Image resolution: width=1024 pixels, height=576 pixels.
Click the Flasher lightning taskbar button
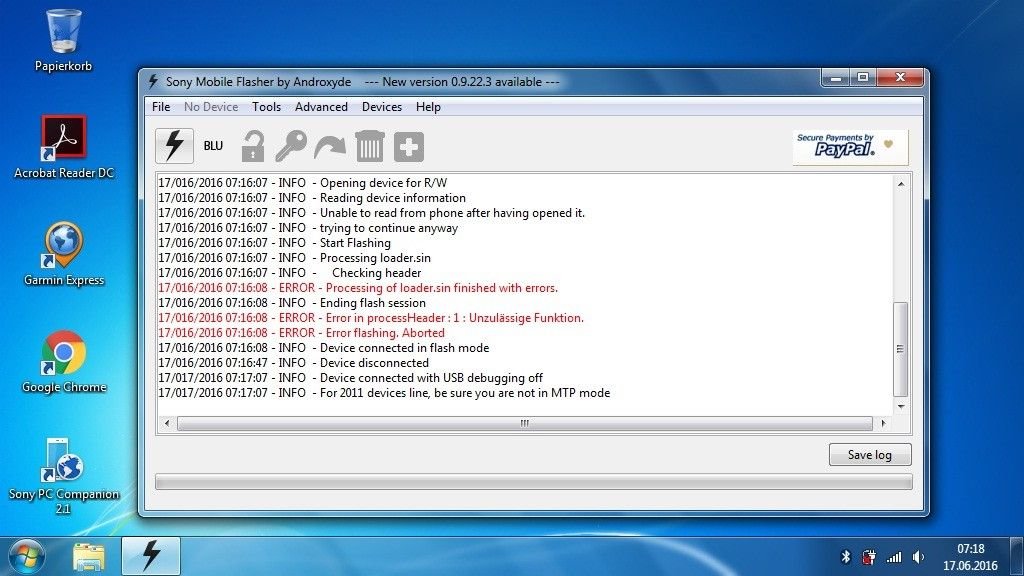(151, 556)
